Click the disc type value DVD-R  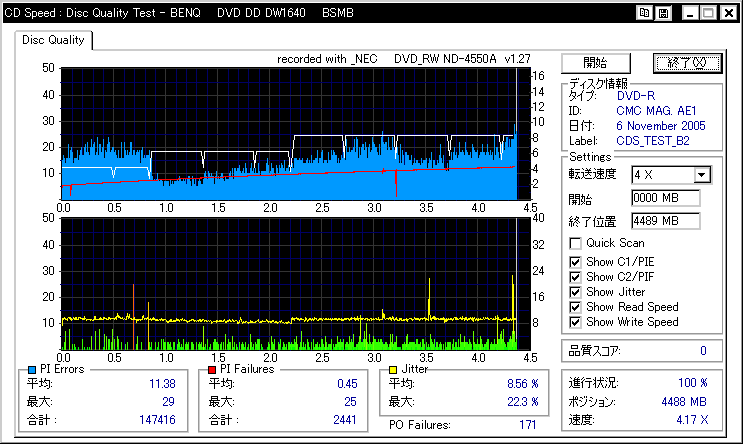(636, 96)
